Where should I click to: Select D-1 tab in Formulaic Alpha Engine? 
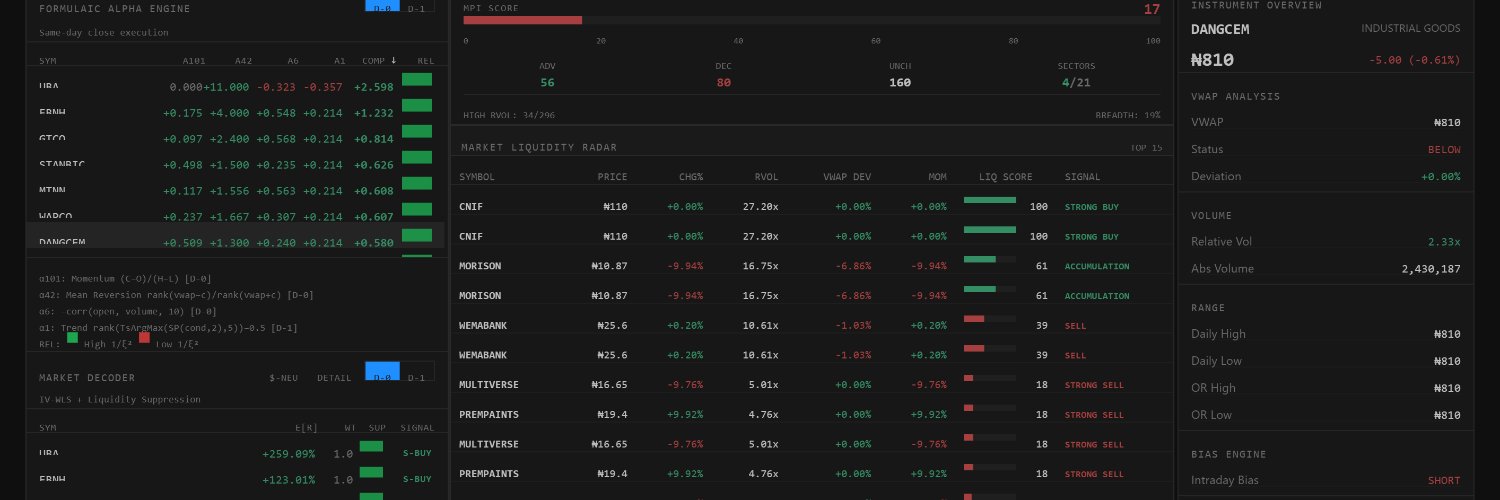click(416, 7)
